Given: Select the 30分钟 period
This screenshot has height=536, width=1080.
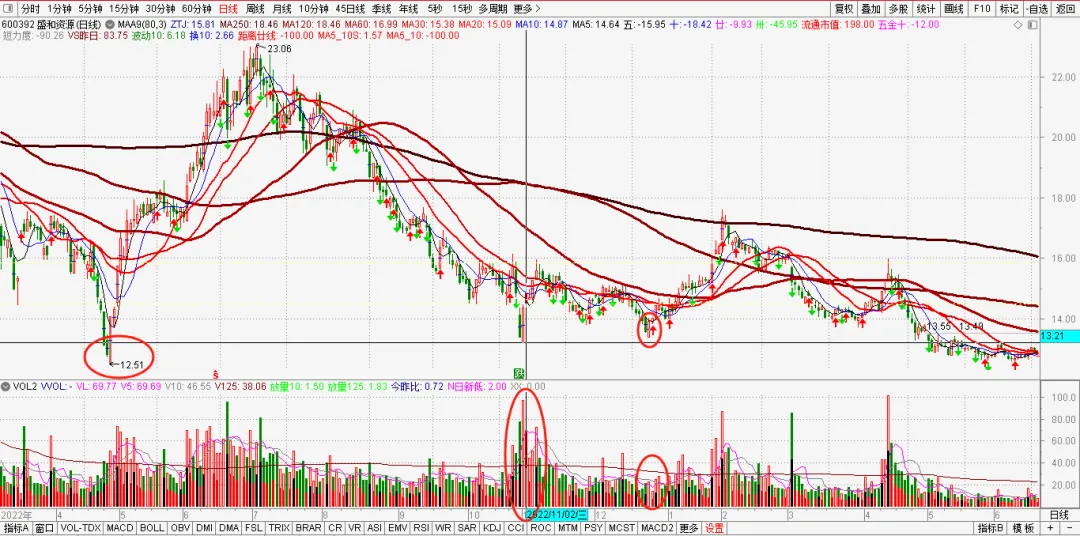Looking at the screenshot, I should [x=160, y=9].
